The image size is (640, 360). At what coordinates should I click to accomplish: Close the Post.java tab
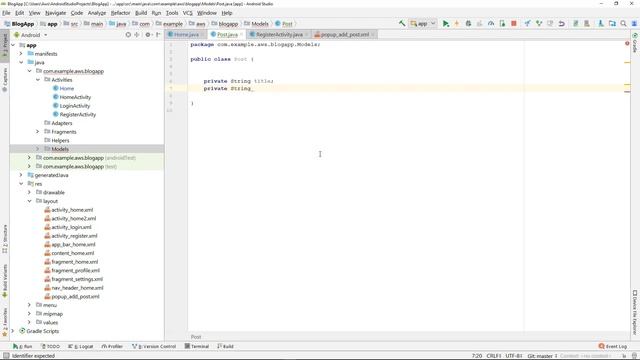[242, 34]
